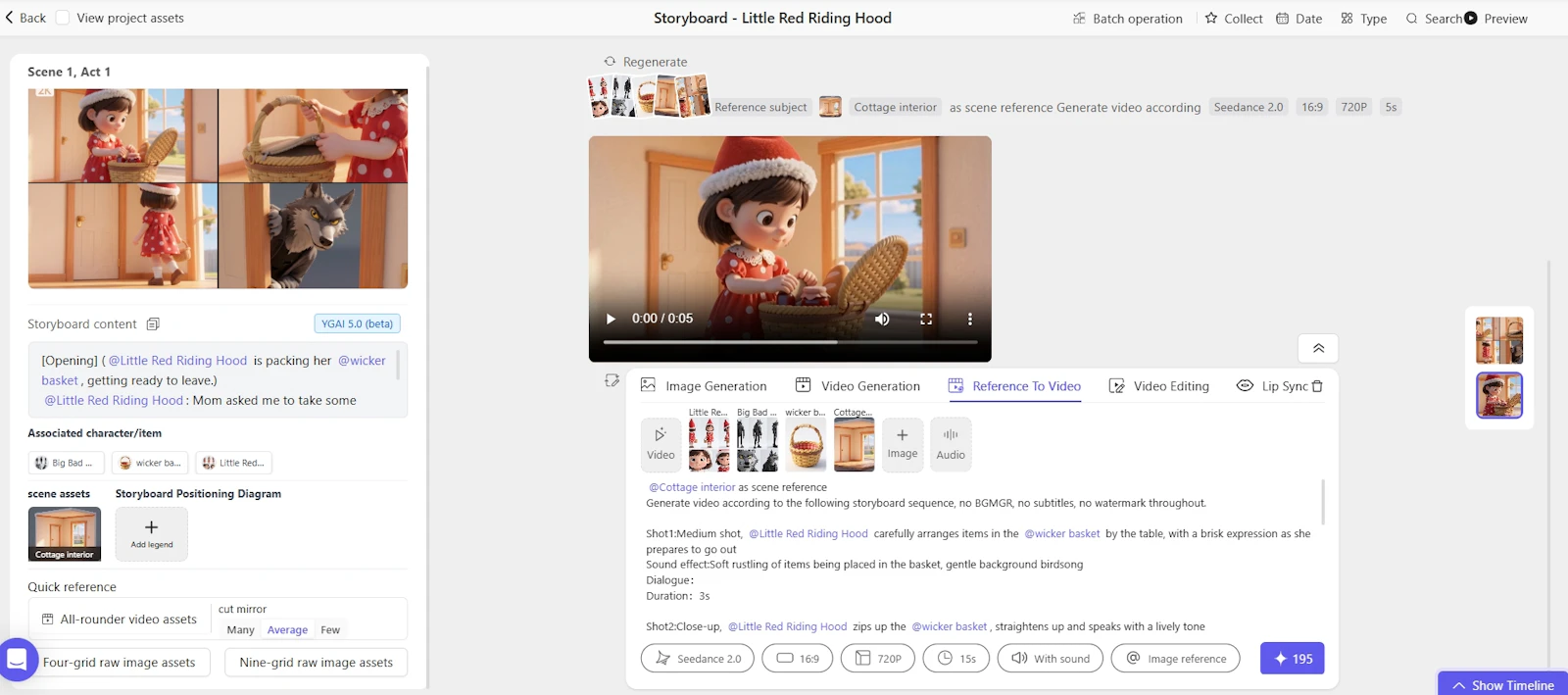Screen dimensions: 1568x695
Task: Click the Collect star icon
Action: (x=1211, y=18)
